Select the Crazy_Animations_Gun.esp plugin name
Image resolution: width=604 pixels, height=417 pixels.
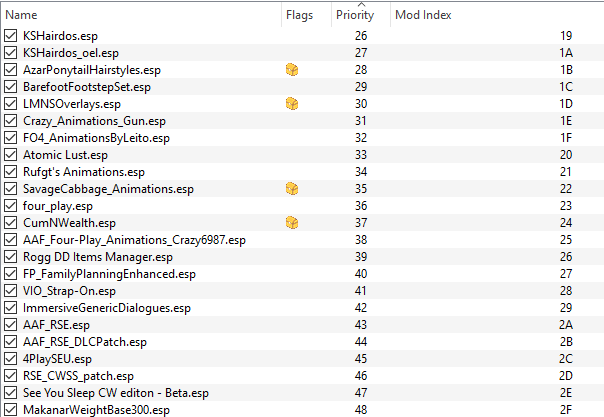(94, 121)
